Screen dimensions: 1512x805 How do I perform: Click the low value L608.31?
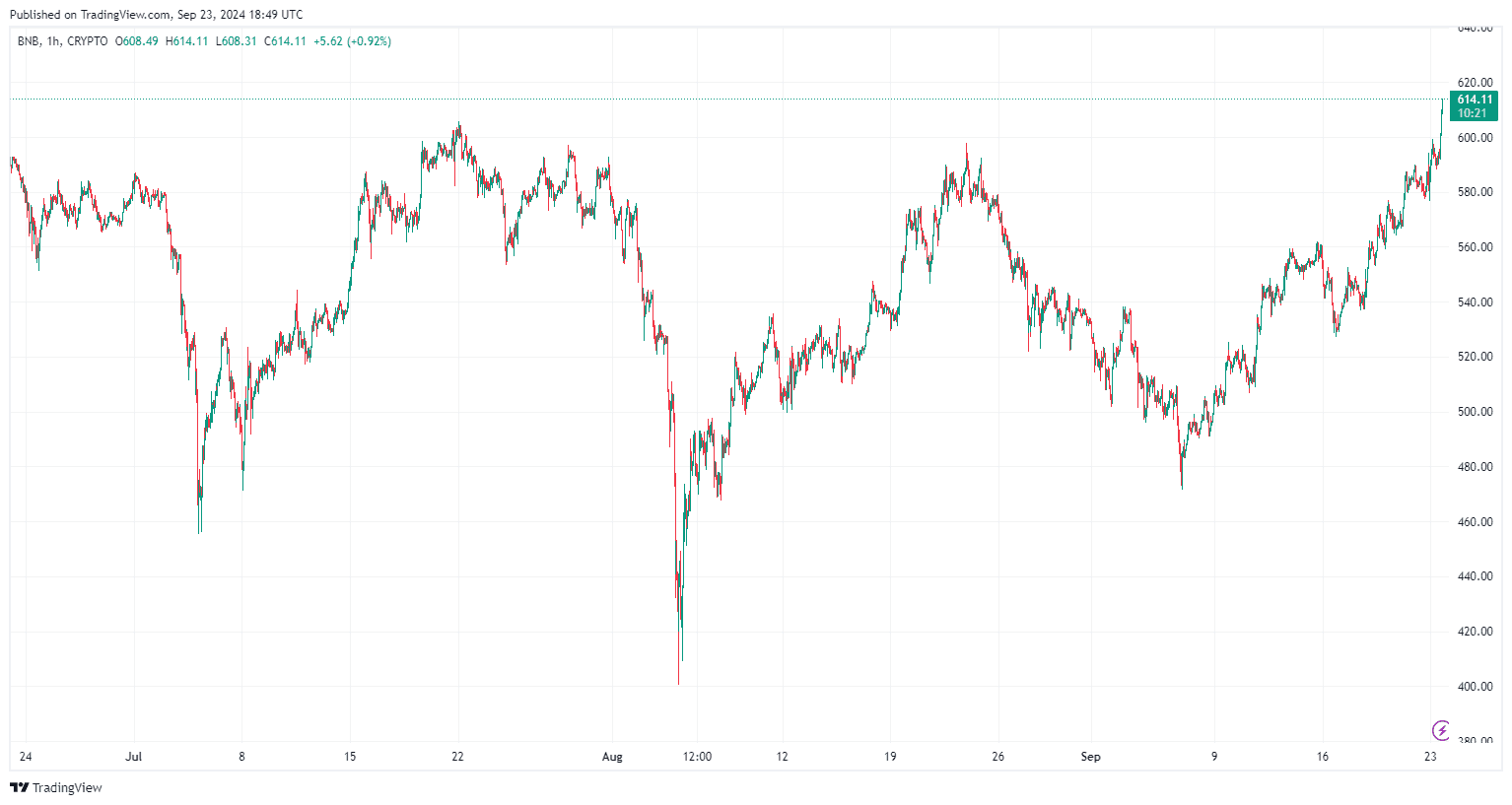tap(237, 41)
